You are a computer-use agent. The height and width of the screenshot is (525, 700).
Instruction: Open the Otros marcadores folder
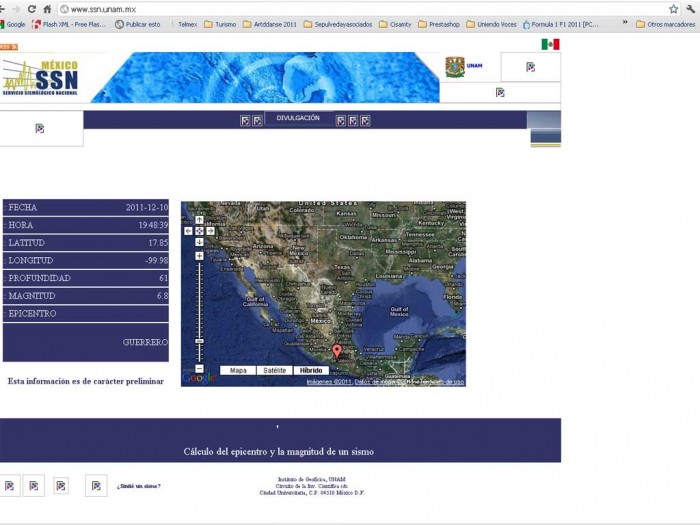pos(666,25)
